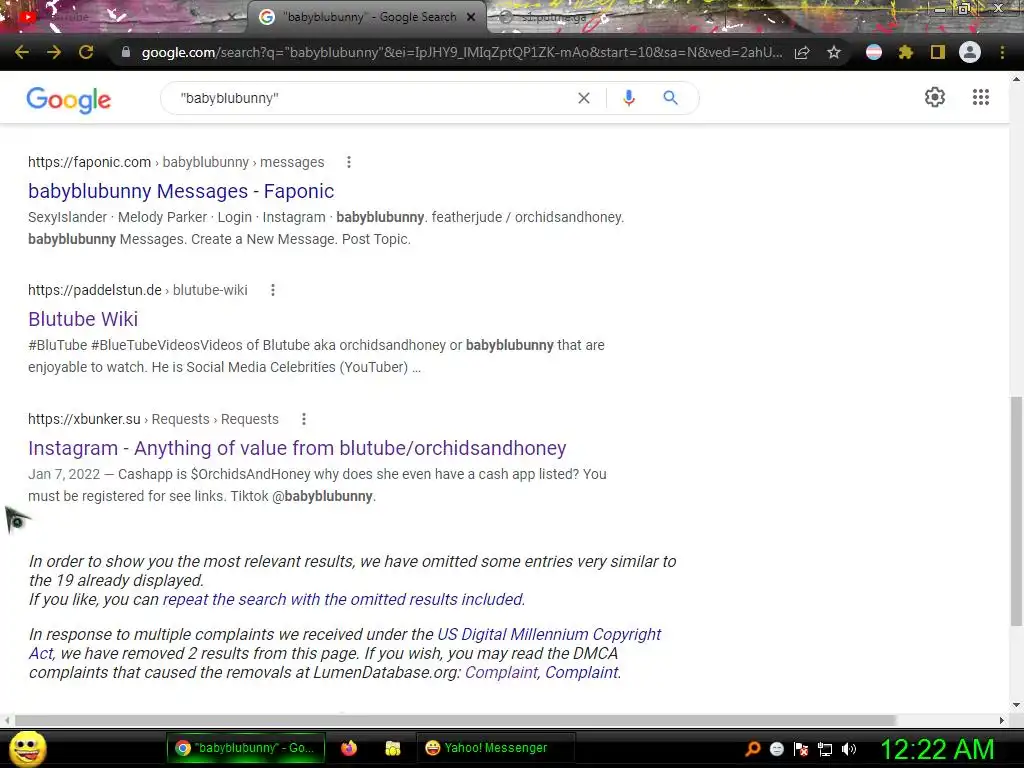Open the babyblubunny Messages - Faponic result

(181, 191)
